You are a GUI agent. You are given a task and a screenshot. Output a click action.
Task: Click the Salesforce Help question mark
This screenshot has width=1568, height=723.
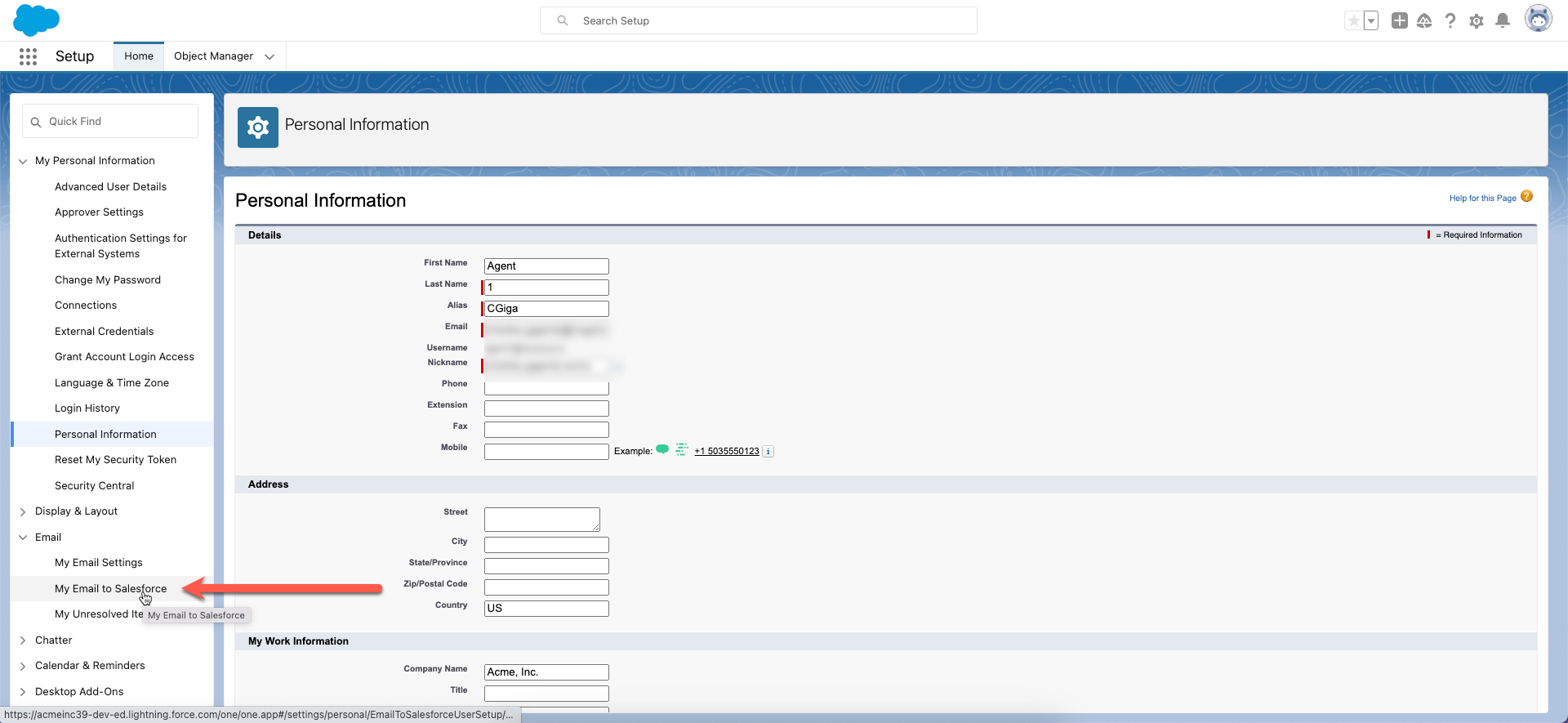(x=1450, y=21)
